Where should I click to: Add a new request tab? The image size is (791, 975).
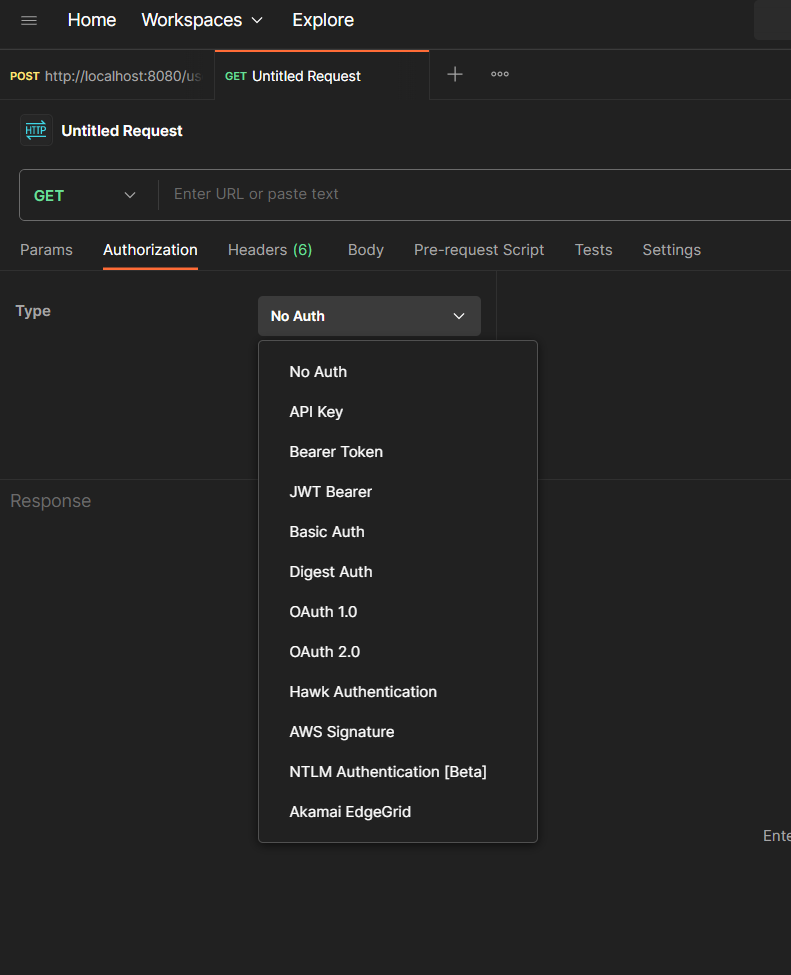coord(455,74)
